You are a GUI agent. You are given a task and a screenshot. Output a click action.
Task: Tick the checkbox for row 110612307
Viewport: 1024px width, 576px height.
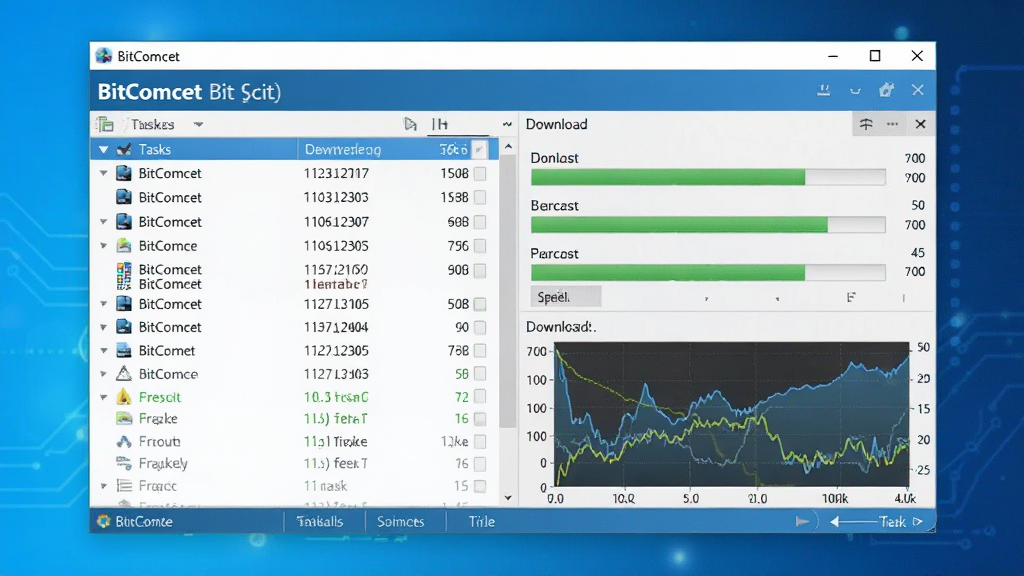[x=480, y=222]
